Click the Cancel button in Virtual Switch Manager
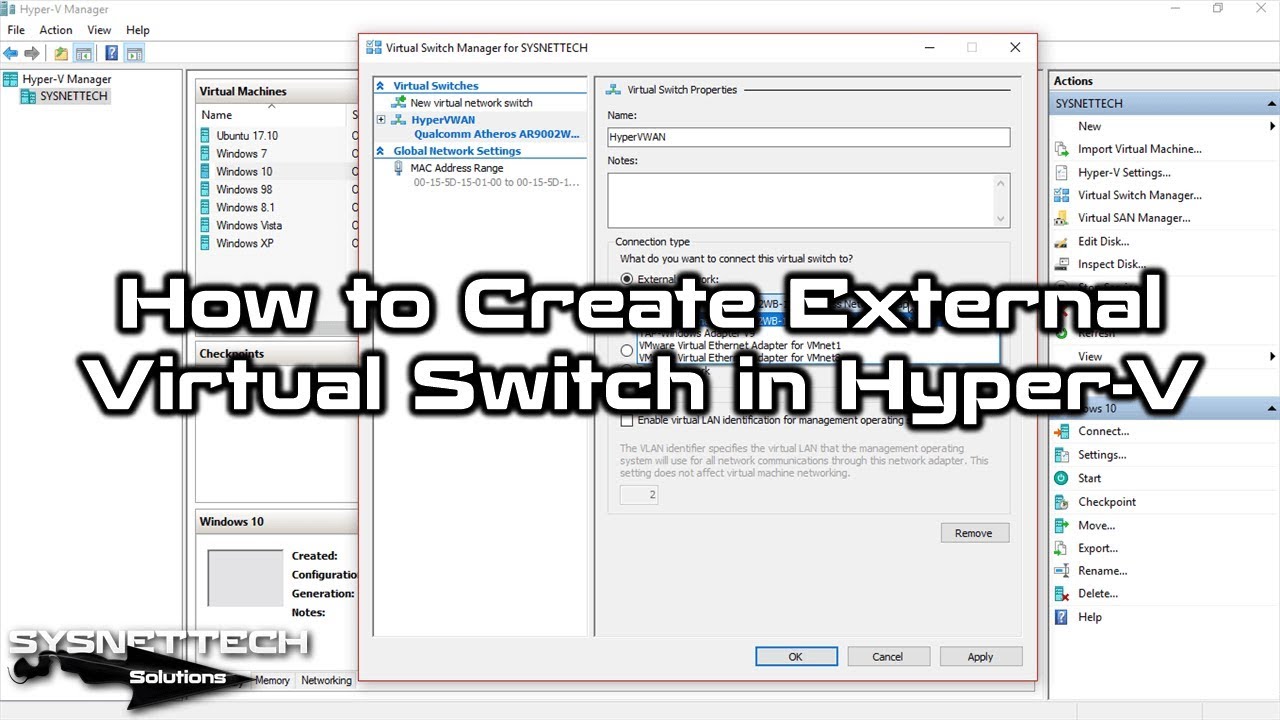 (888, 657)
